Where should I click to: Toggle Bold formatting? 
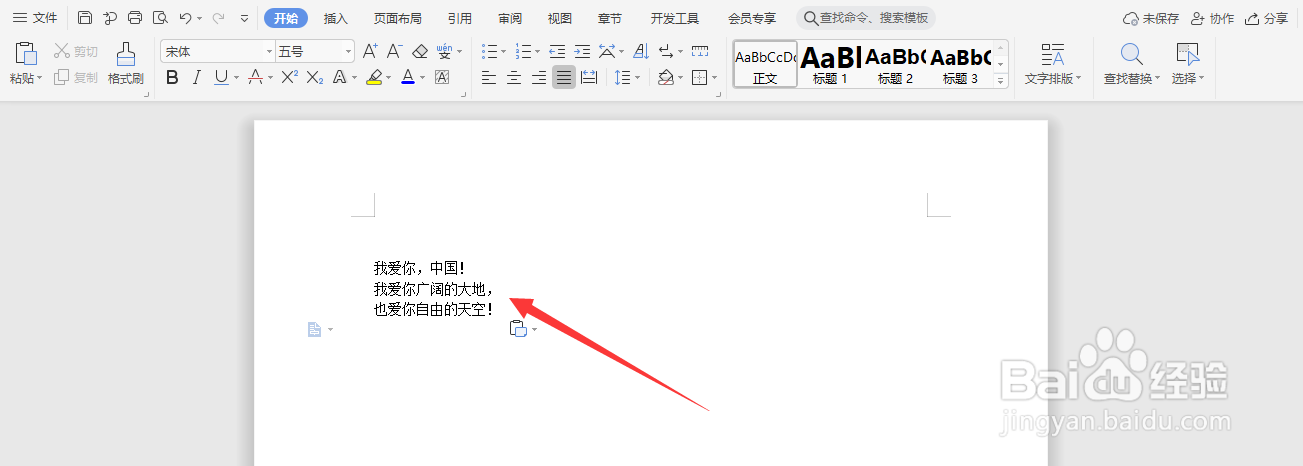pyautogui.click(x=172, y=77)
